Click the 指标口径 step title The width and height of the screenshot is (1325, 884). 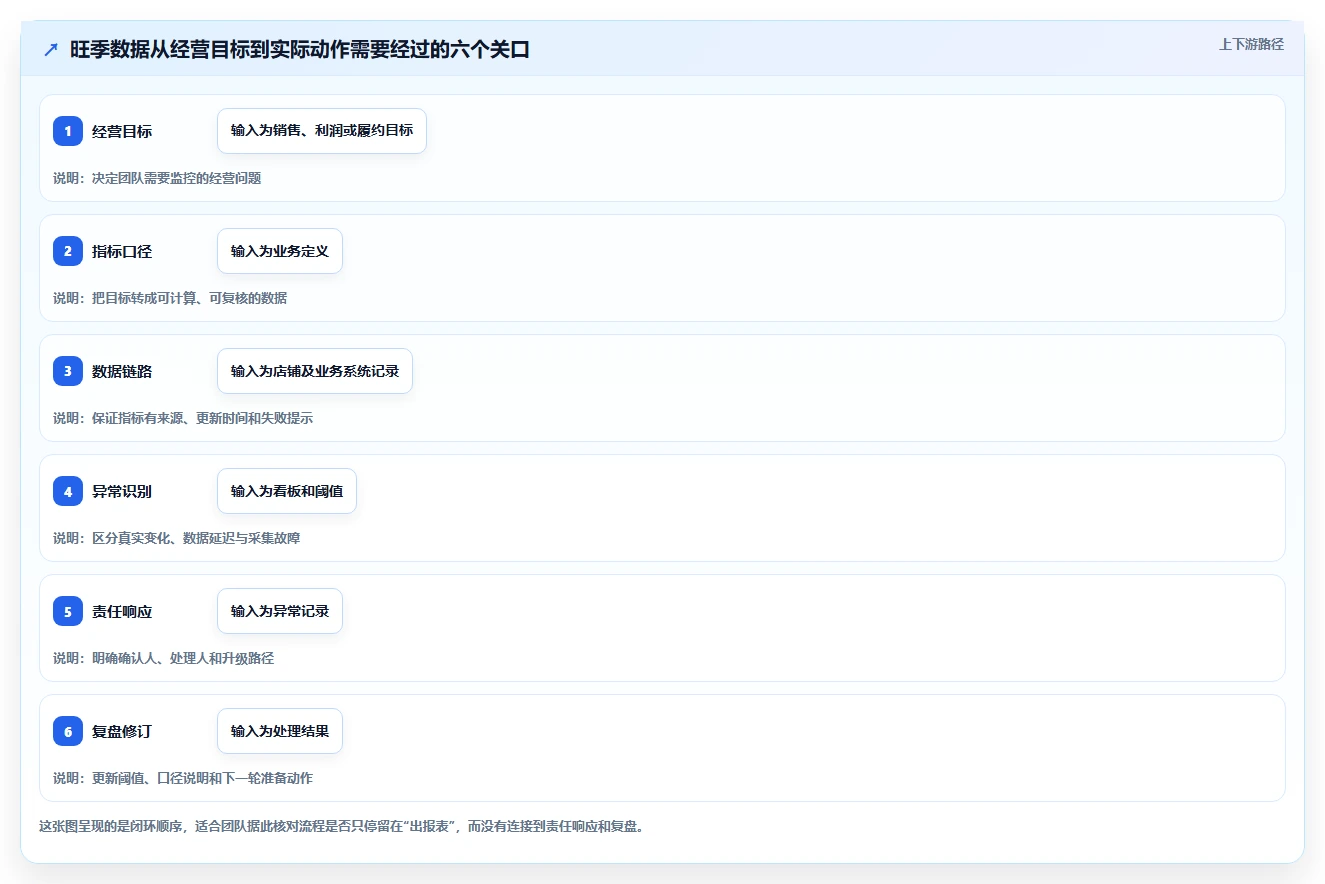click(122, 251)
